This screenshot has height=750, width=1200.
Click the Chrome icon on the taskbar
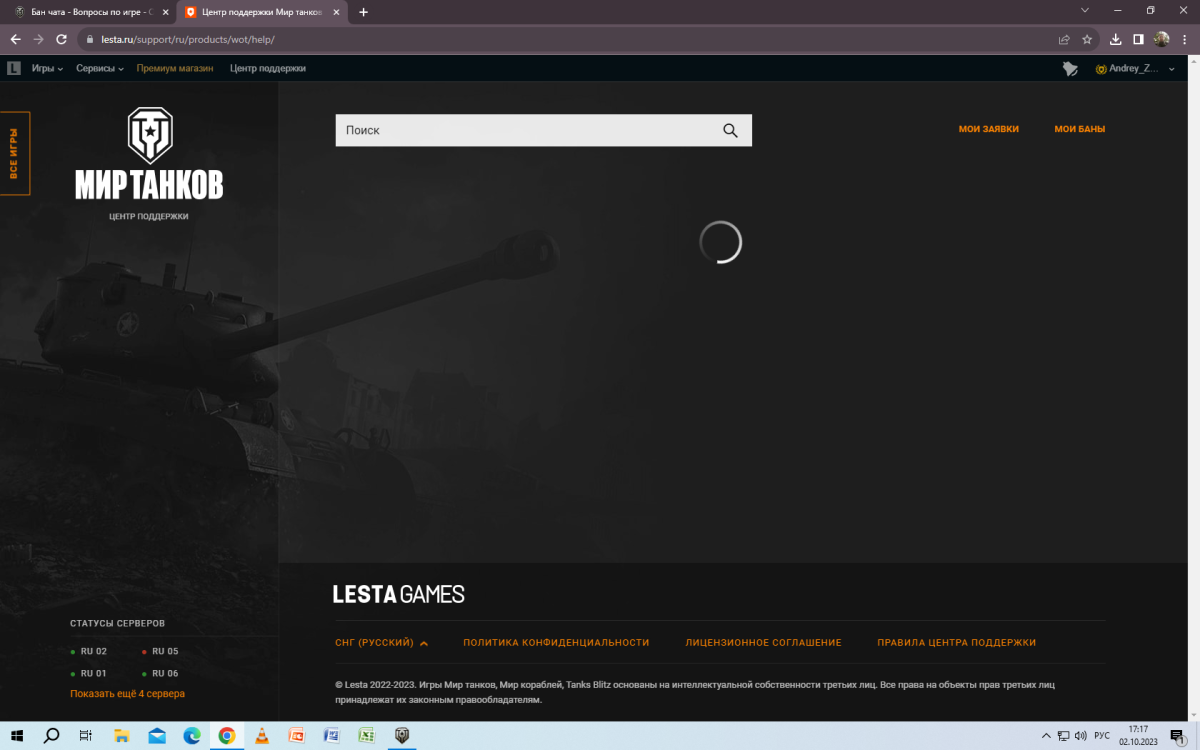[x=227, y=736]
